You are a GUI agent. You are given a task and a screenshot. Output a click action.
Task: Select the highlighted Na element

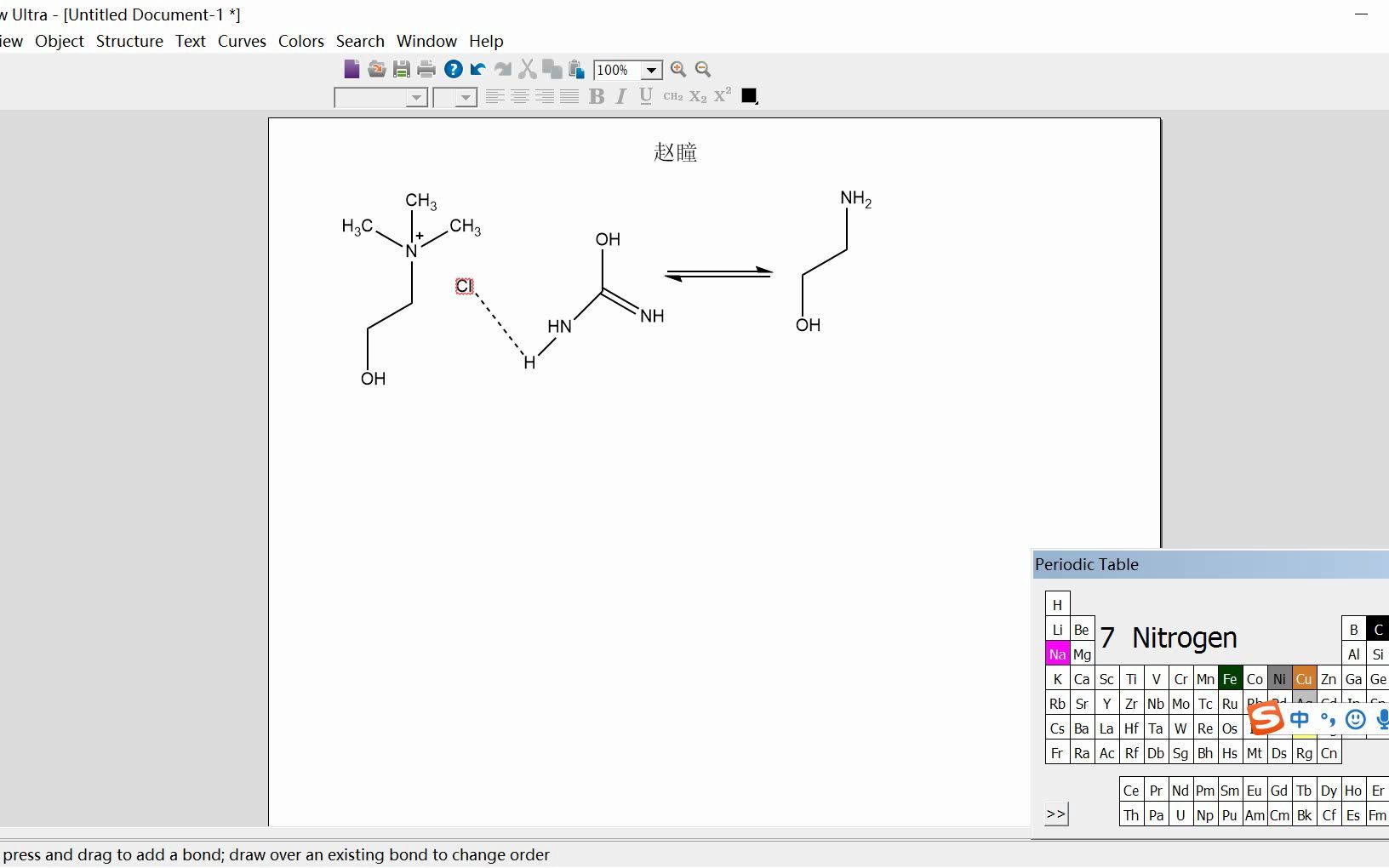click(1058, 654)
